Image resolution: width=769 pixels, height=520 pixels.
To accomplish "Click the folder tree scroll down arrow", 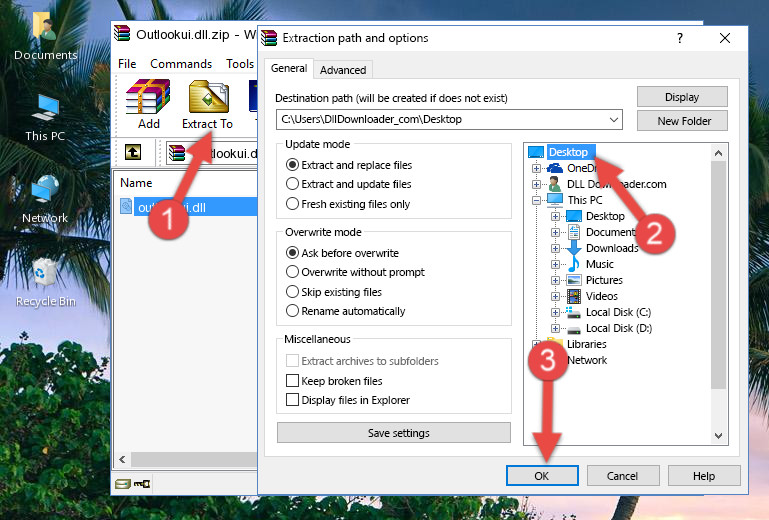I will point(718,436).
